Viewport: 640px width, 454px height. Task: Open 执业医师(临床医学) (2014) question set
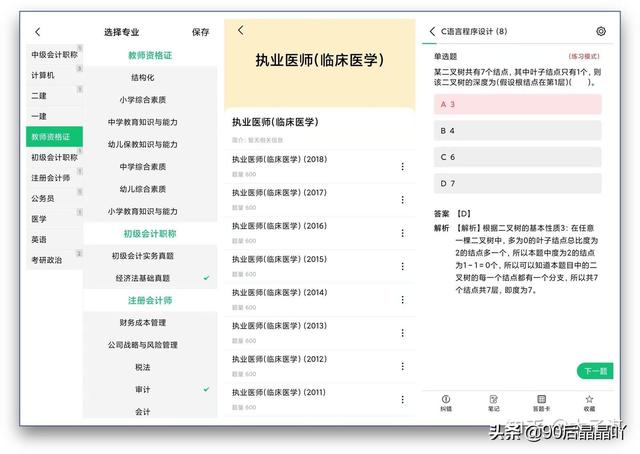(320, 300)
